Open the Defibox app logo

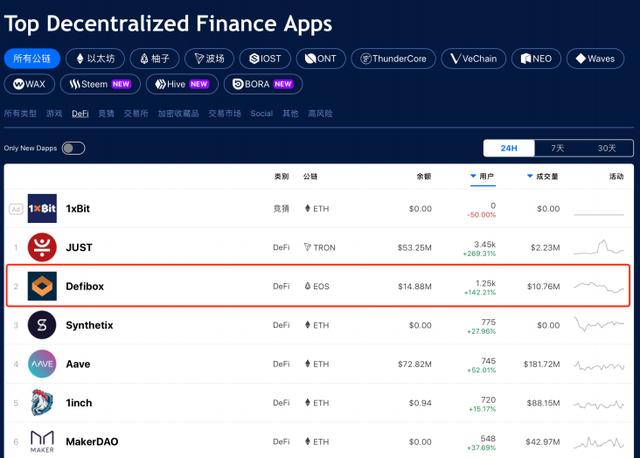click(x=42, y=286)
